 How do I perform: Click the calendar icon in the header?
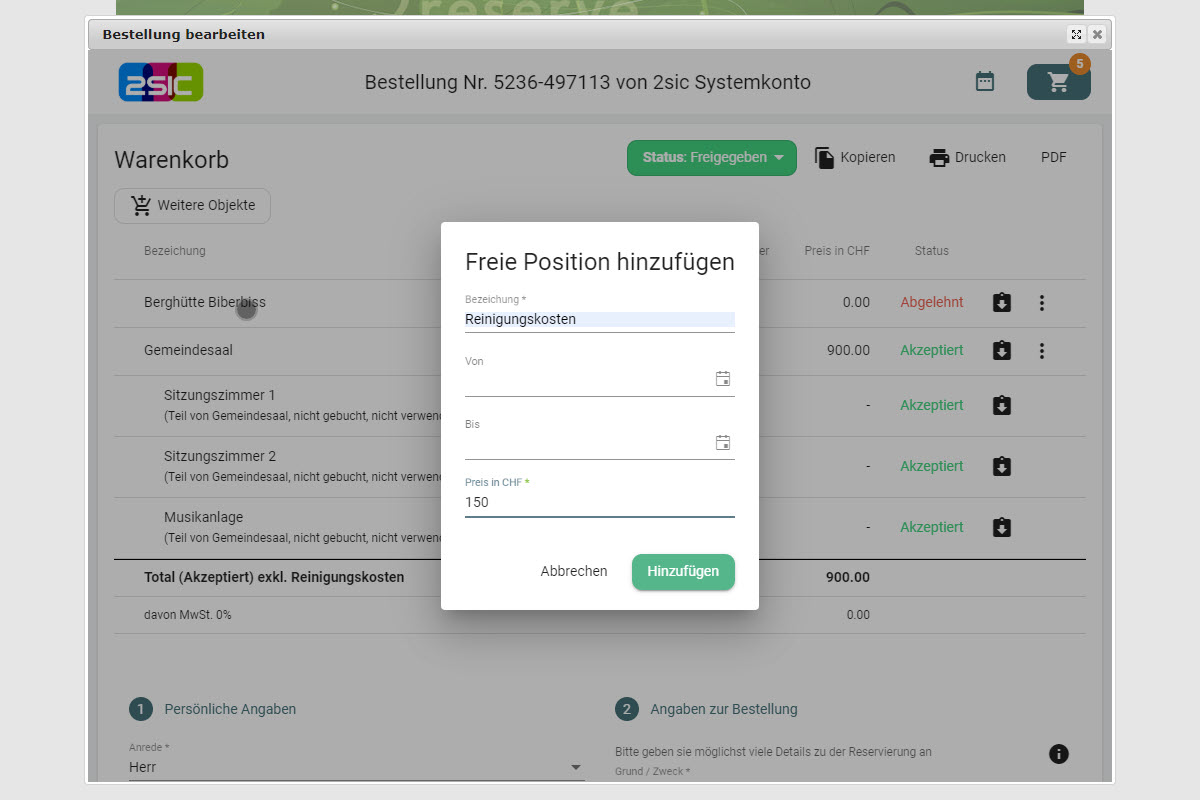[x=985, y=82]
